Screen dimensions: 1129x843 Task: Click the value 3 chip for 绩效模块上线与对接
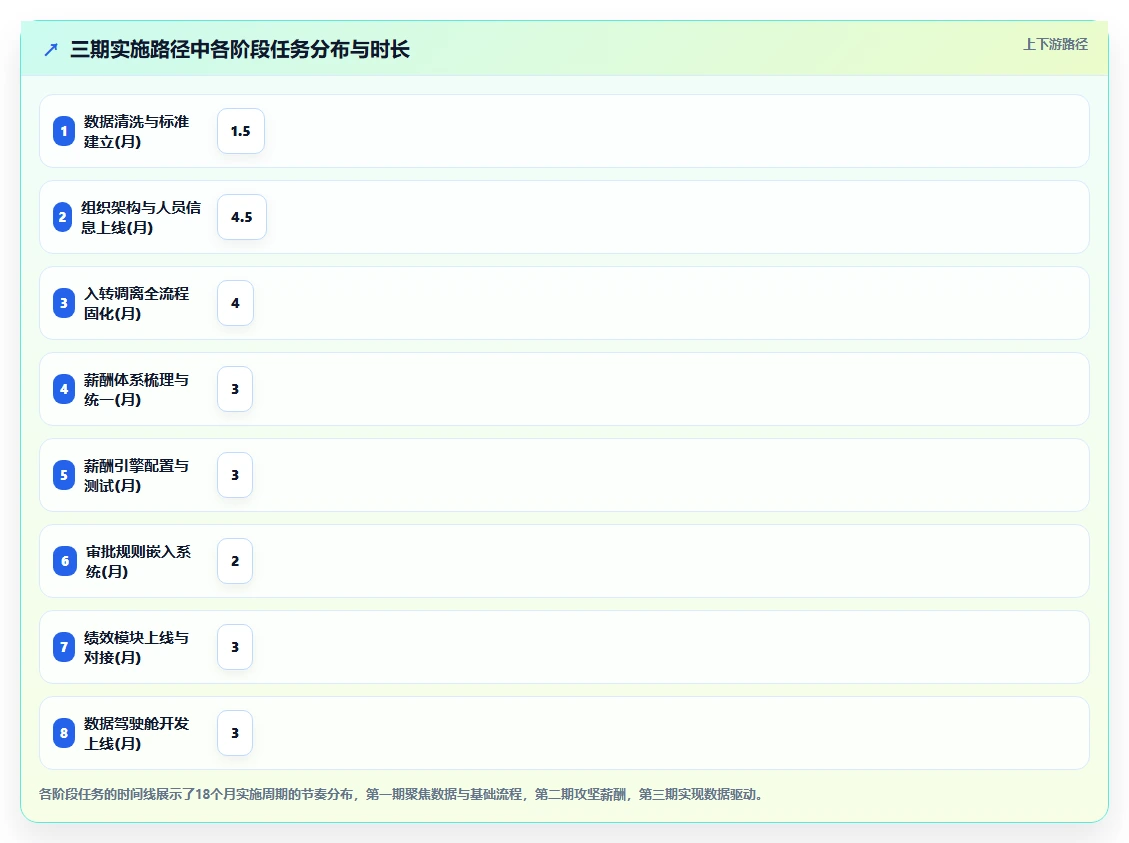click(x=235, y=646)
